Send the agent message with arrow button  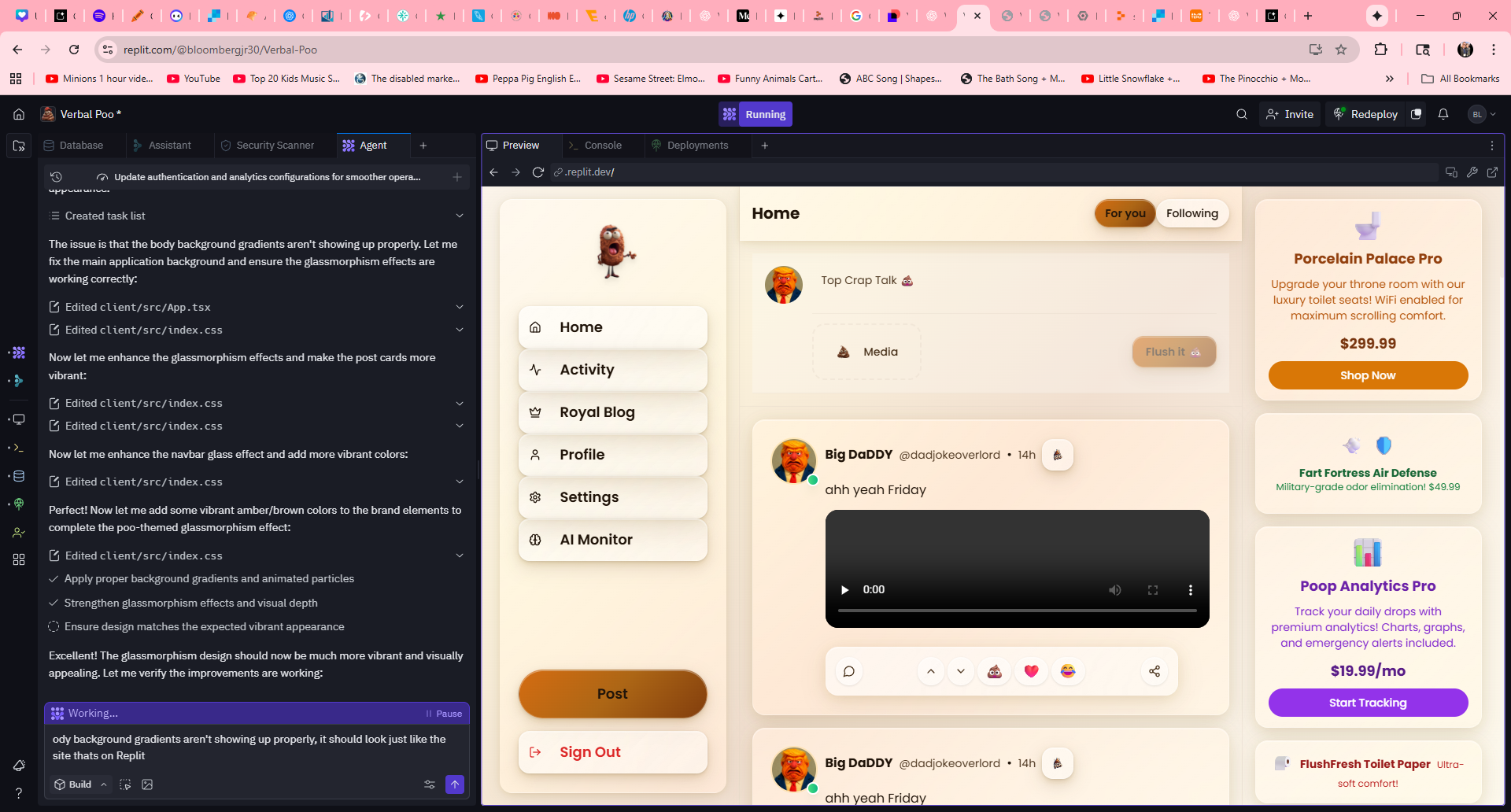(454, 784)
